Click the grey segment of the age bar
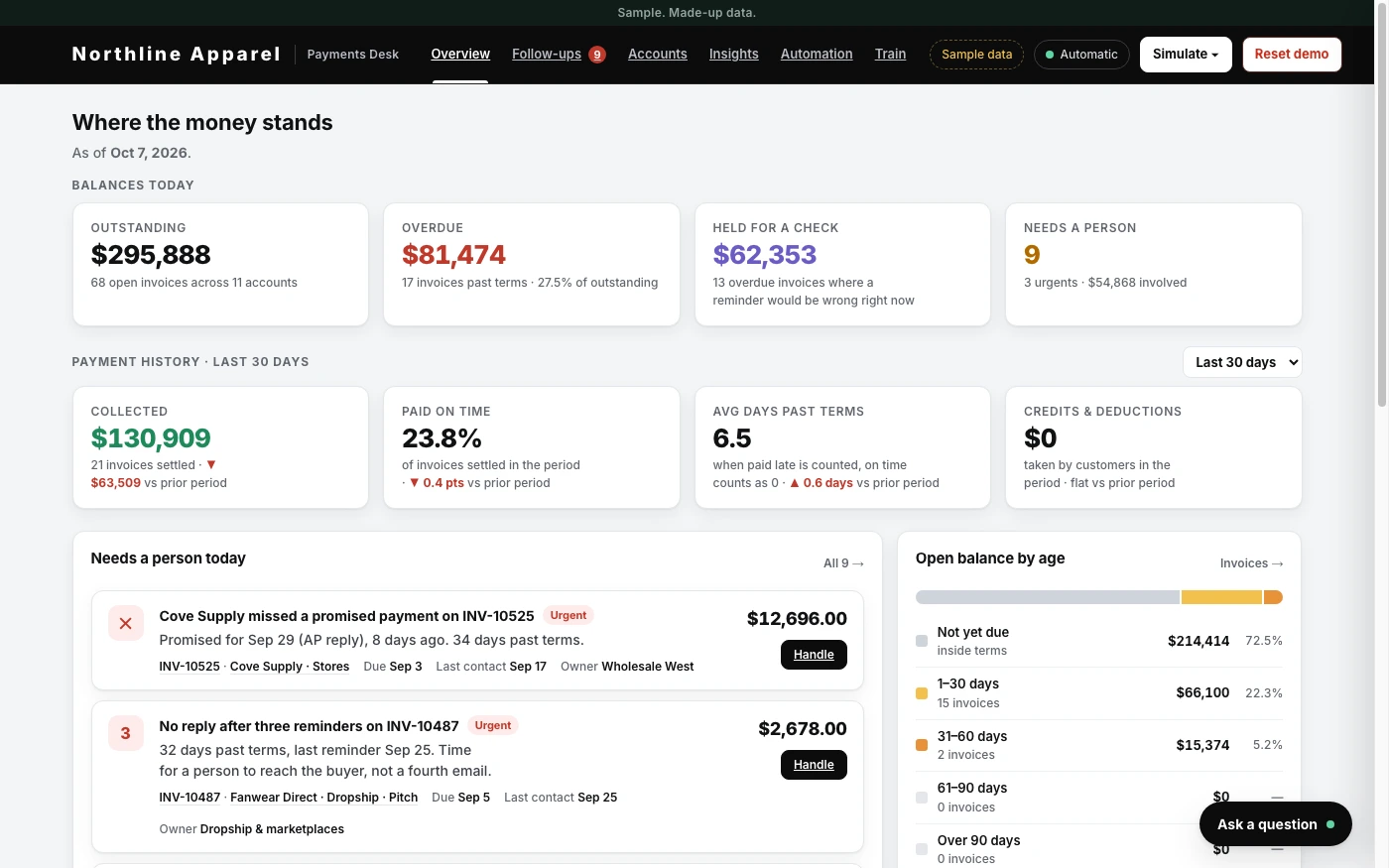 (x=1048, y=597)
